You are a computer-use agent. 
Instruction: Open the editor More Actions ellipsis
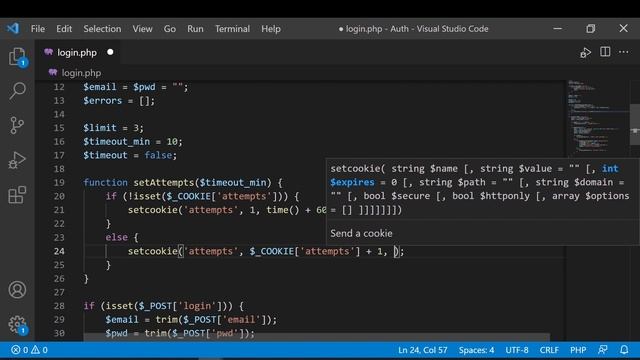(624, 52)
